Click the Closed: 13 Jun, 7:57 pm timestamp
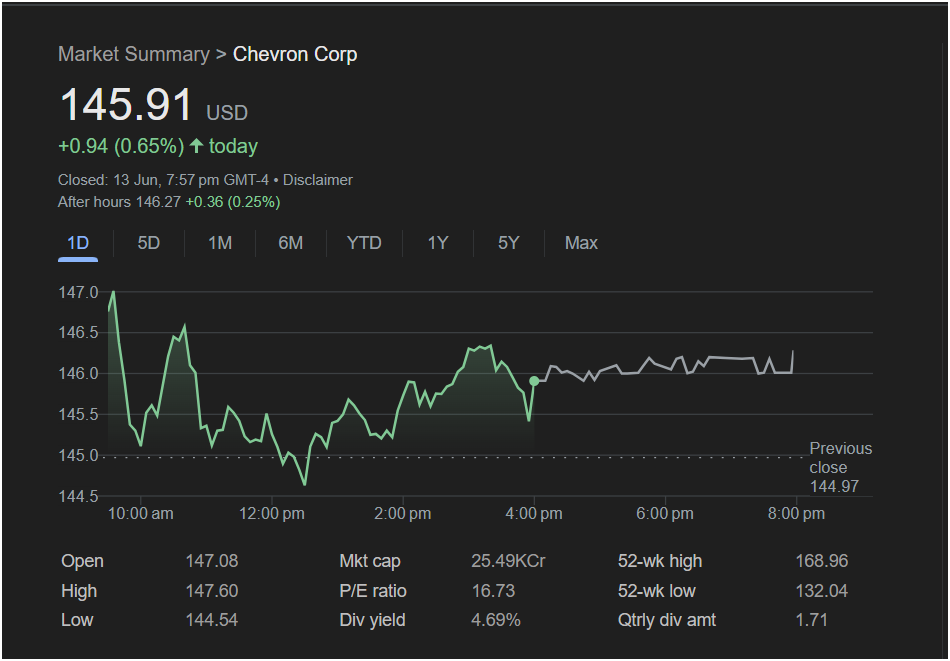The image size is (950, 661). pos(163,180)
